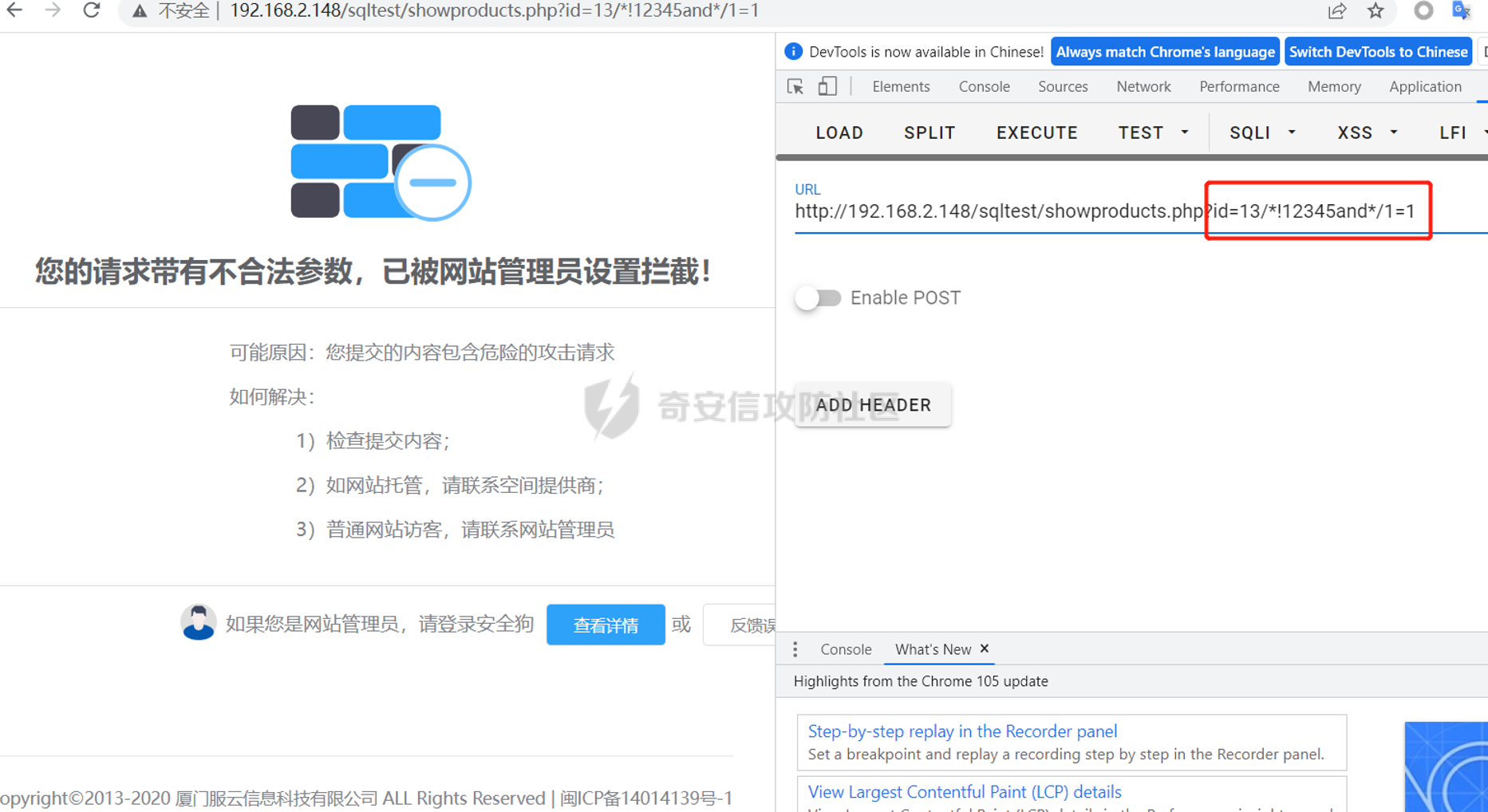This screenshot has width=1488, height=812.
Task: Click Switch DevTools to Chinese button
Action: 1378,52
